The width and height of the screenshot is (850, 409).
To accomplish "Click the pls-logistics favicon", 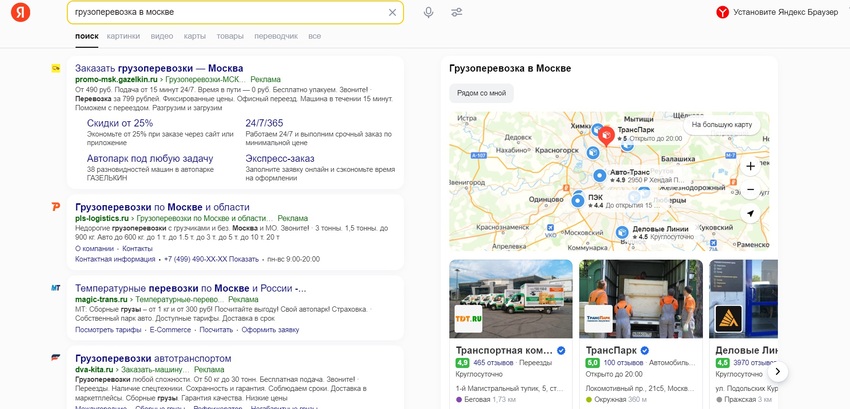I will pyautogui.click(x=56, y=207).
